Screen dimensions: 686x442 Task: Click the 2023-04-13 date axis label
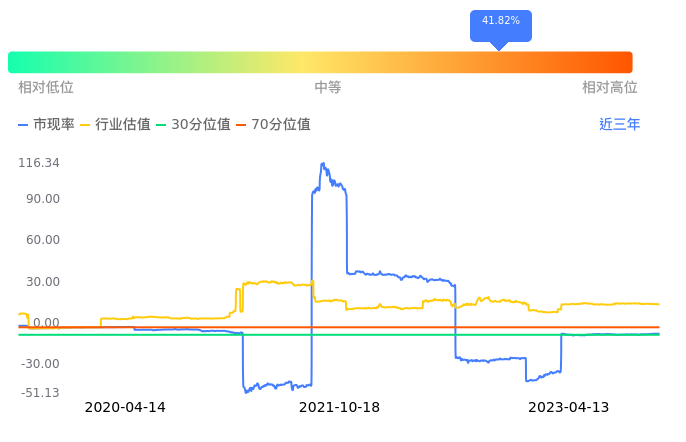coord(568,408)
